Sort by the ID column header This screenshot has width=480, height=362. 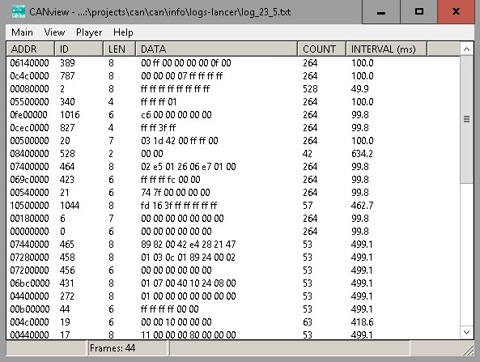pyautogui.click(x=79, y=49)
